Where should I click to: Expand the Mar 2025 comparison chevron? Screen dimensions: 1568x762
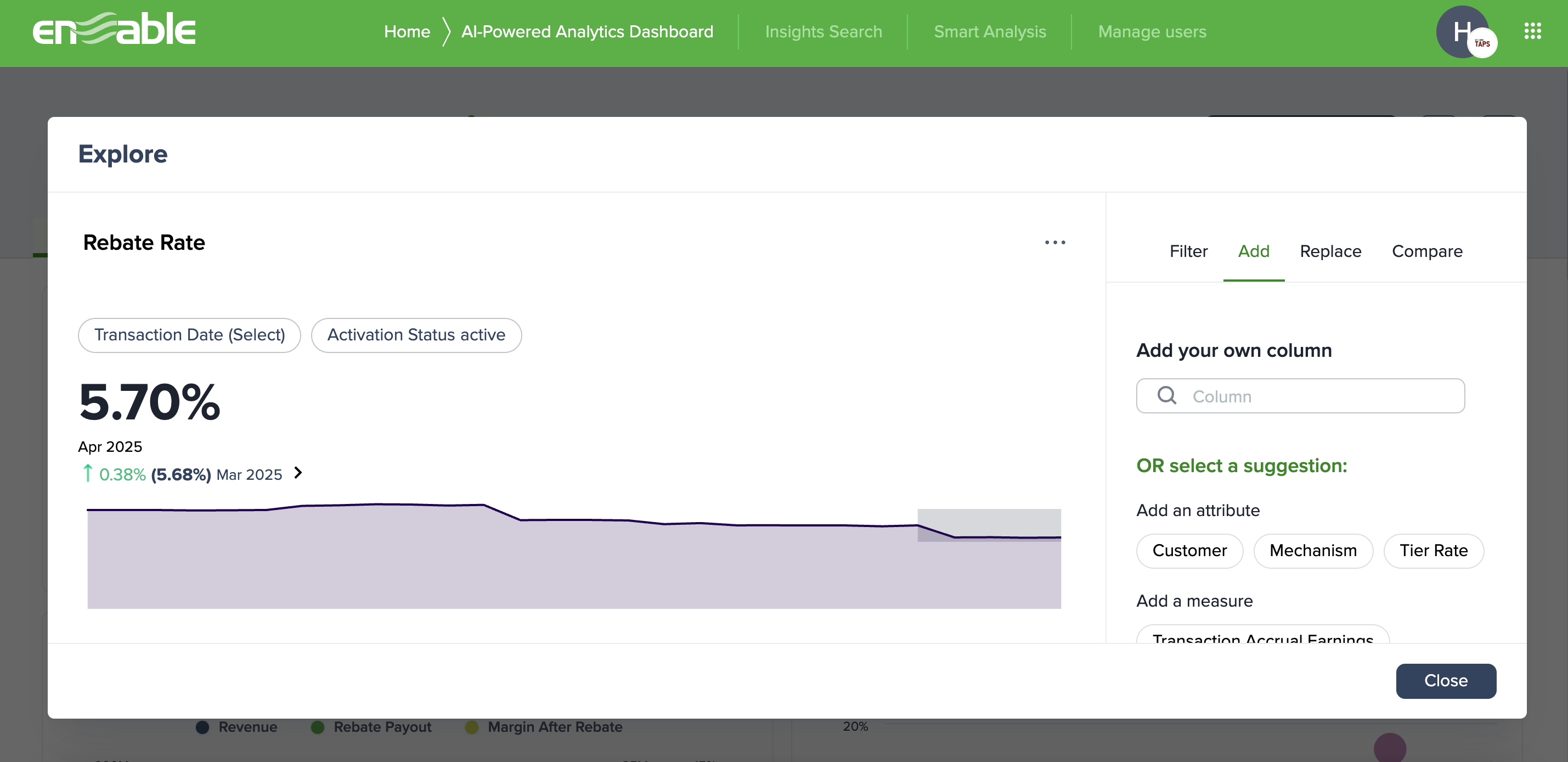298,473
